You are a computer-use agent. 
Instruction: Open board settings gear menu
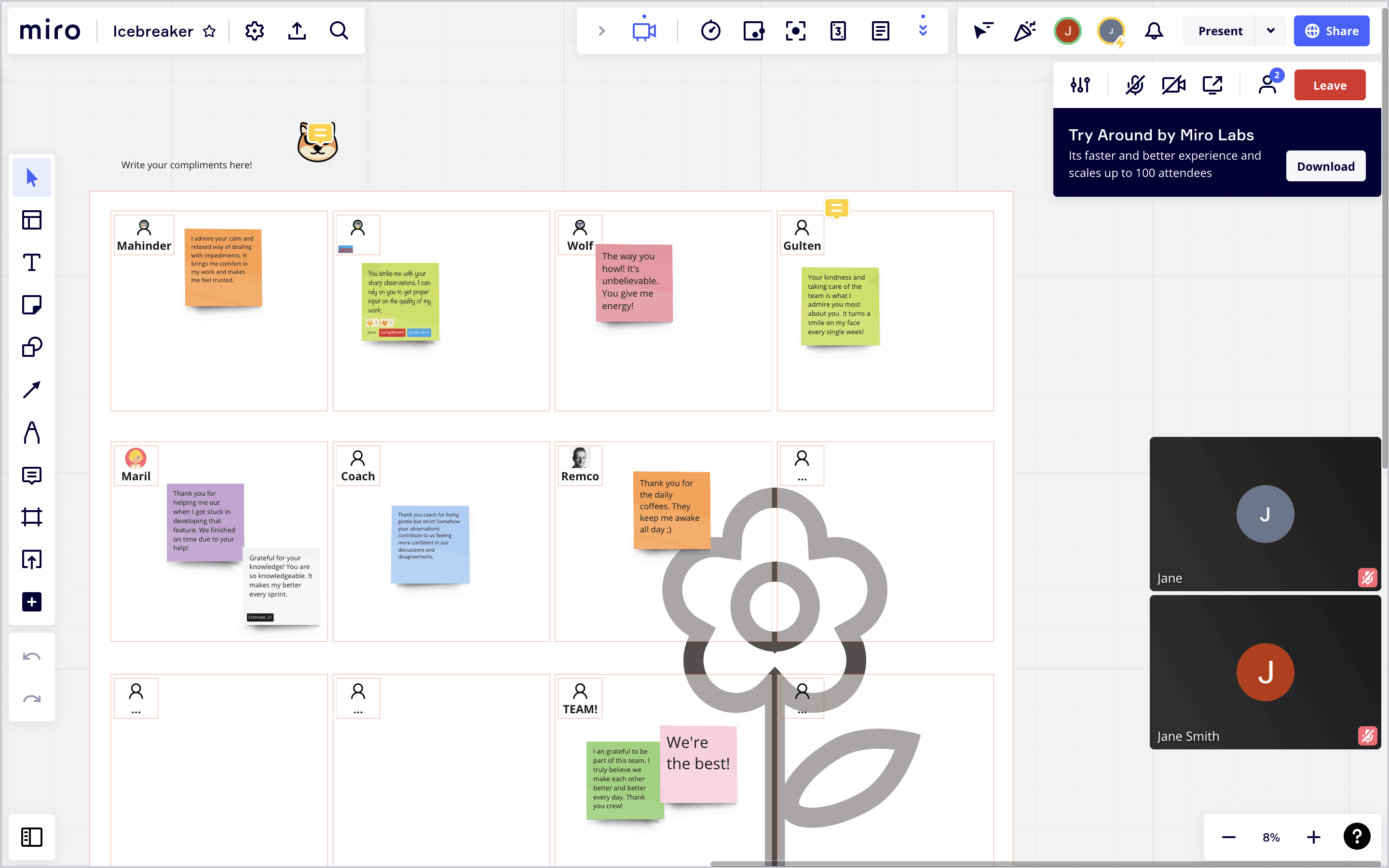[254, 31]
